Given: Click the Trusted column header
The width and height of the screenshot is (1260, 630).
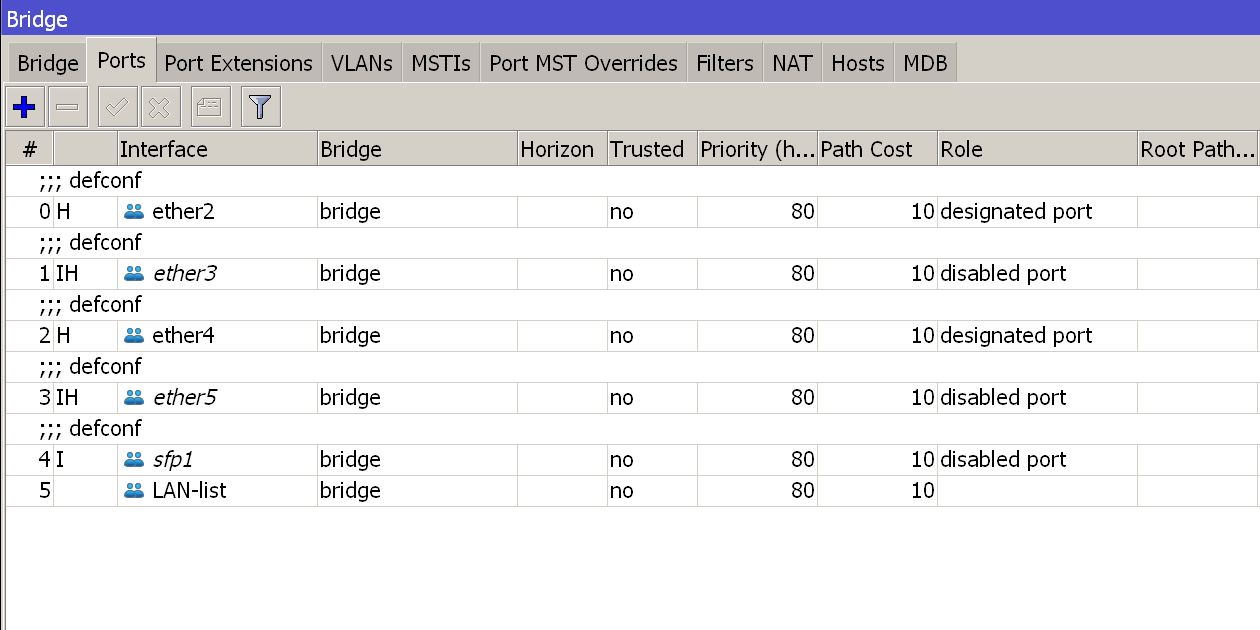Looking at the screenshot, I should coord(652,149).
